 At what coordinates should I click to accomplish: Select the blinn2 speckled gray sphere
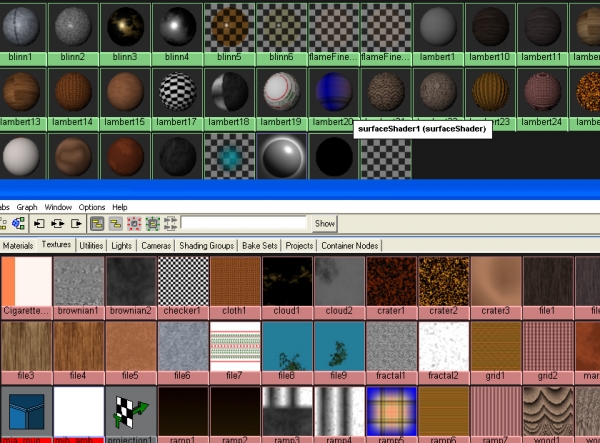(x=73, y=27)
